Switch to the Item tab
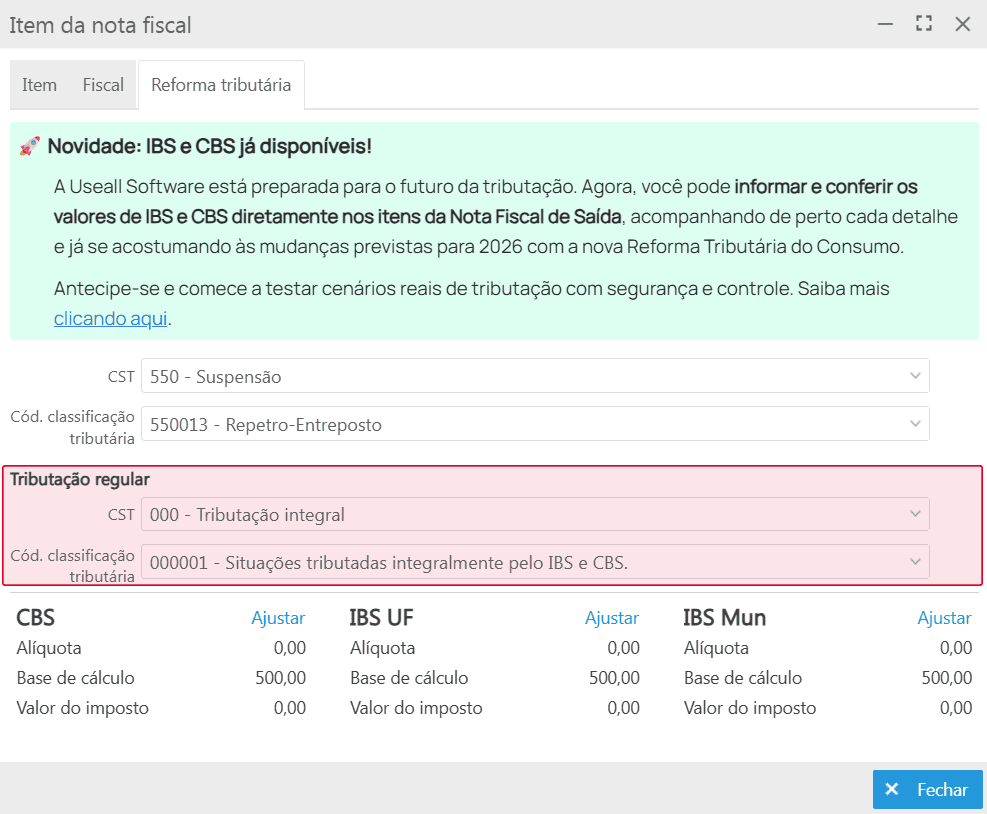987x814 pixels. click(40, 85)
